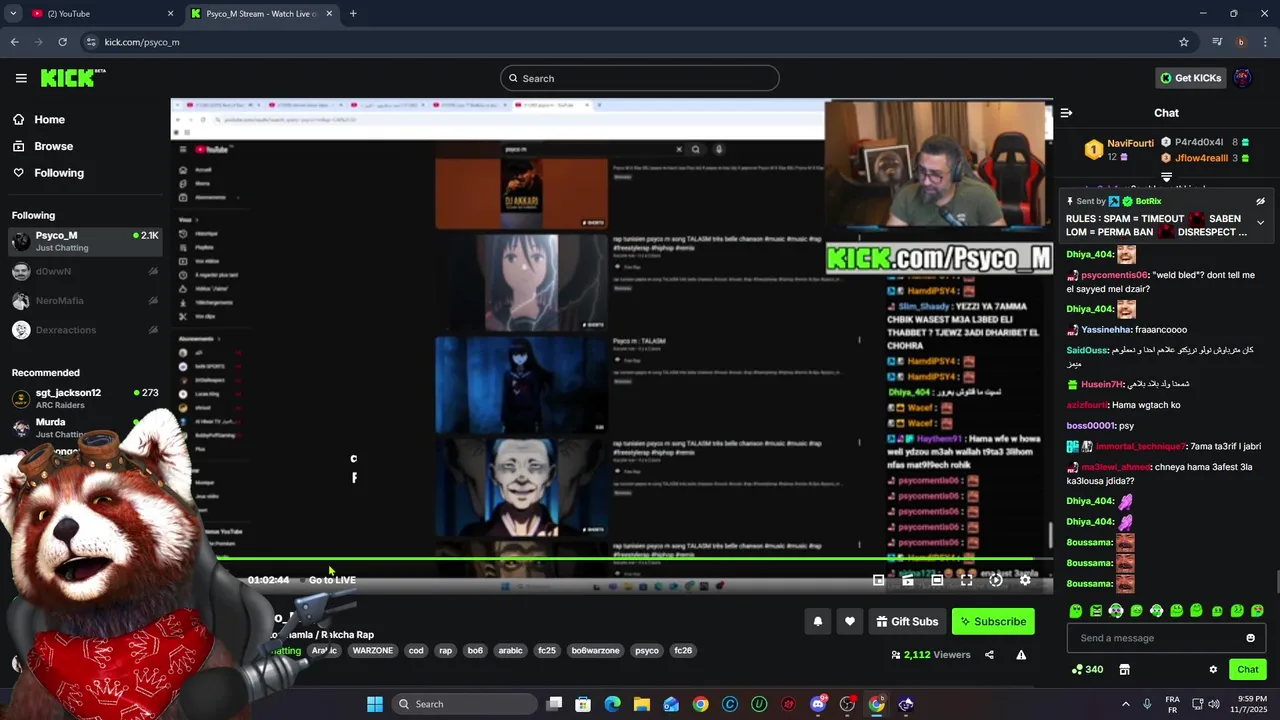Create a clip of the stream
This screenshot has width=1280, height=720.
[908, 580]
